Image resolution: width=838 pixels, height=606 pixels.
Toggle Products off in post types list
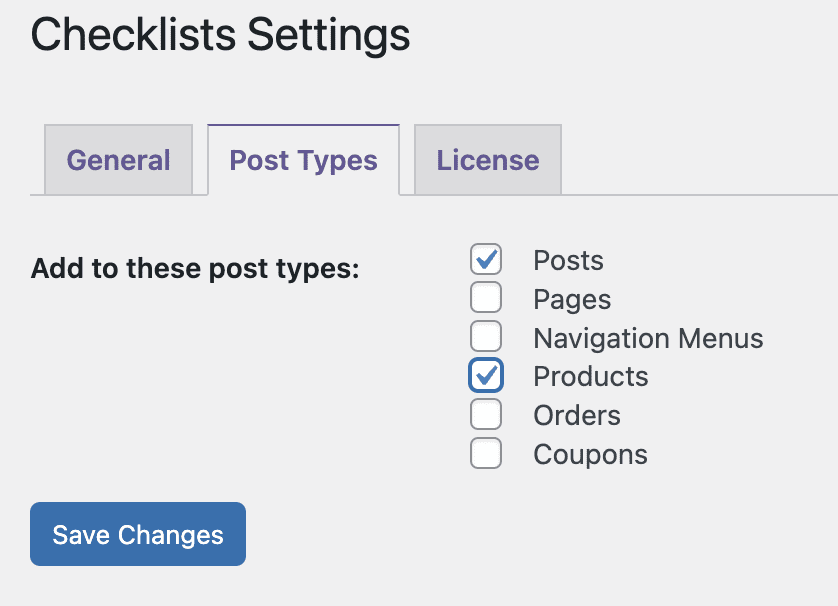pyautogui.click(x=486, y=376)
